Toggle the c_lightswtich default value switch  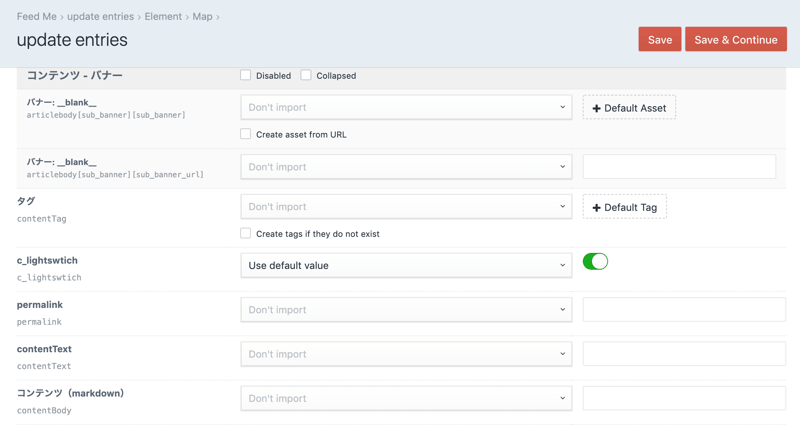tap(595, 262)
